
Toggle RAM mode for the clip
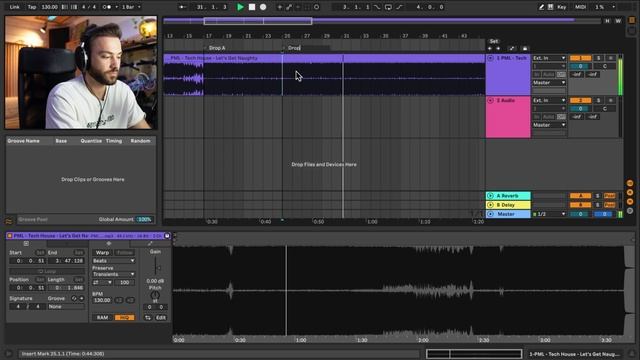point(102,318)
